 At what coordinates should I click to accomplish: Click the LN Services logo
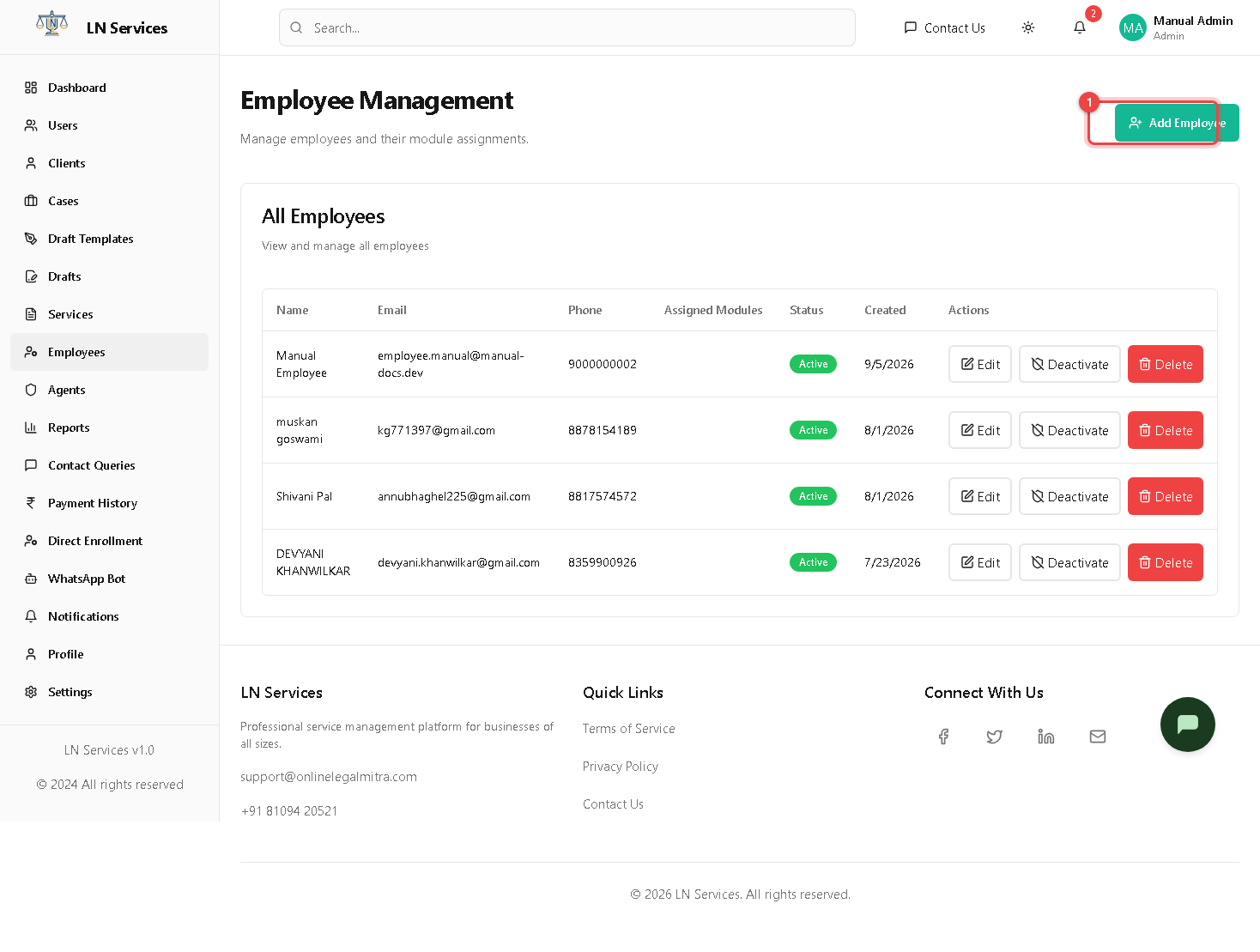pos(52,24)
